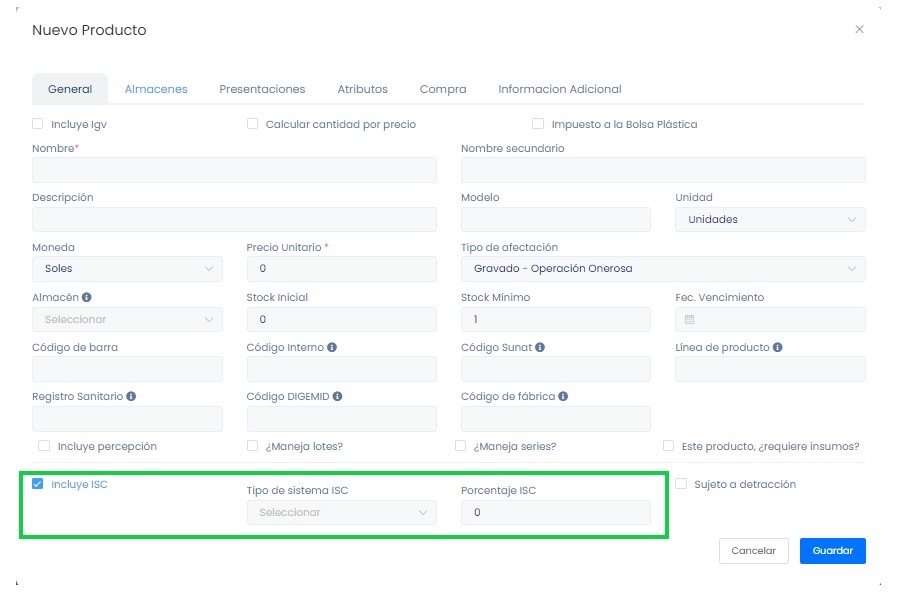Click the info icon beside Línea de producto
This screenshot has height=592, width=914.
pos(777,347)
